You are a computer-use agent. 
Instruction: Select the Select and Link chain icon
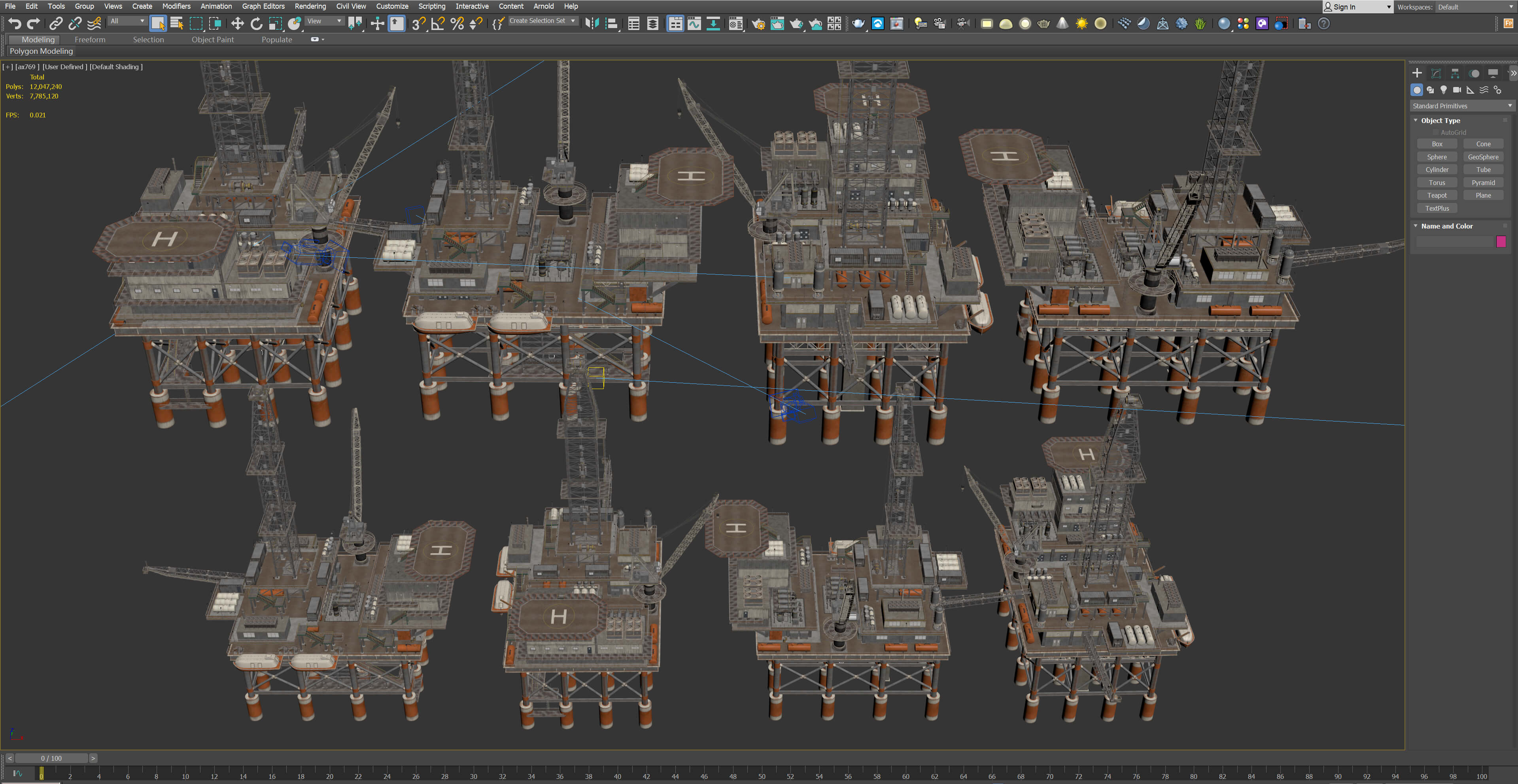(x=56, y=24)
